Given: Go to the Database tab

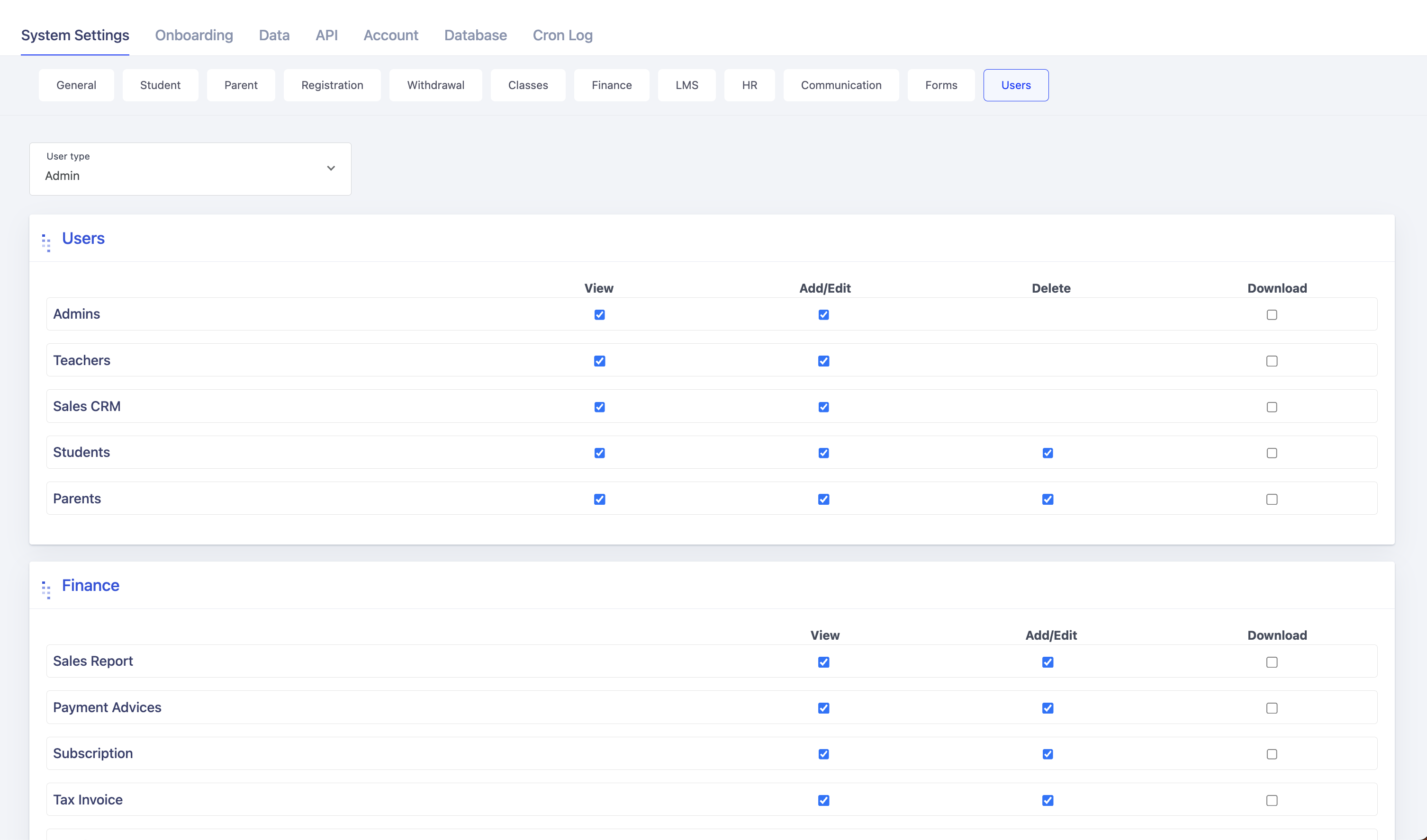Looking at the screenshot, I should (x=475, y=35).
